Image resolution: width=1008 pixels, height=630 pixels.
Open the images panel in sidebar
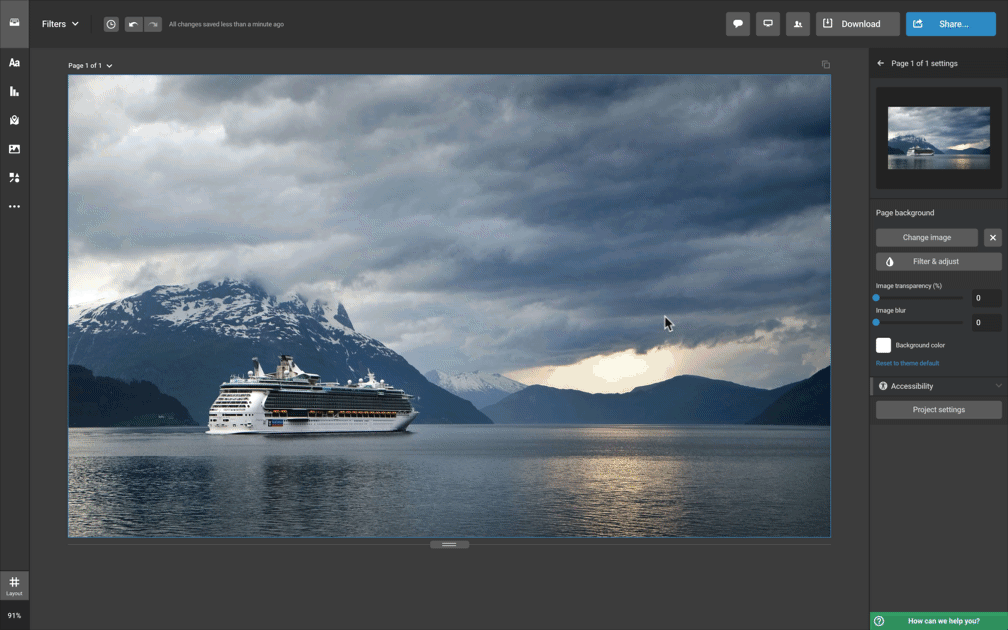click(14, 149)
